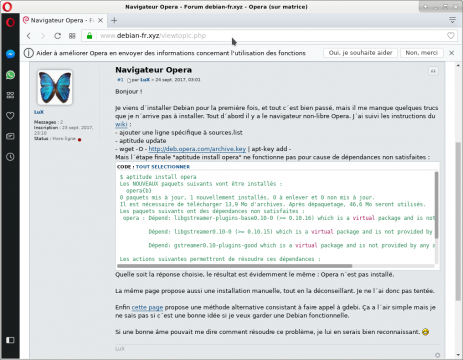This screenshot has height=360, width=463.
Task: Click the page scrollbar up arrow
Action: (458, 65)
